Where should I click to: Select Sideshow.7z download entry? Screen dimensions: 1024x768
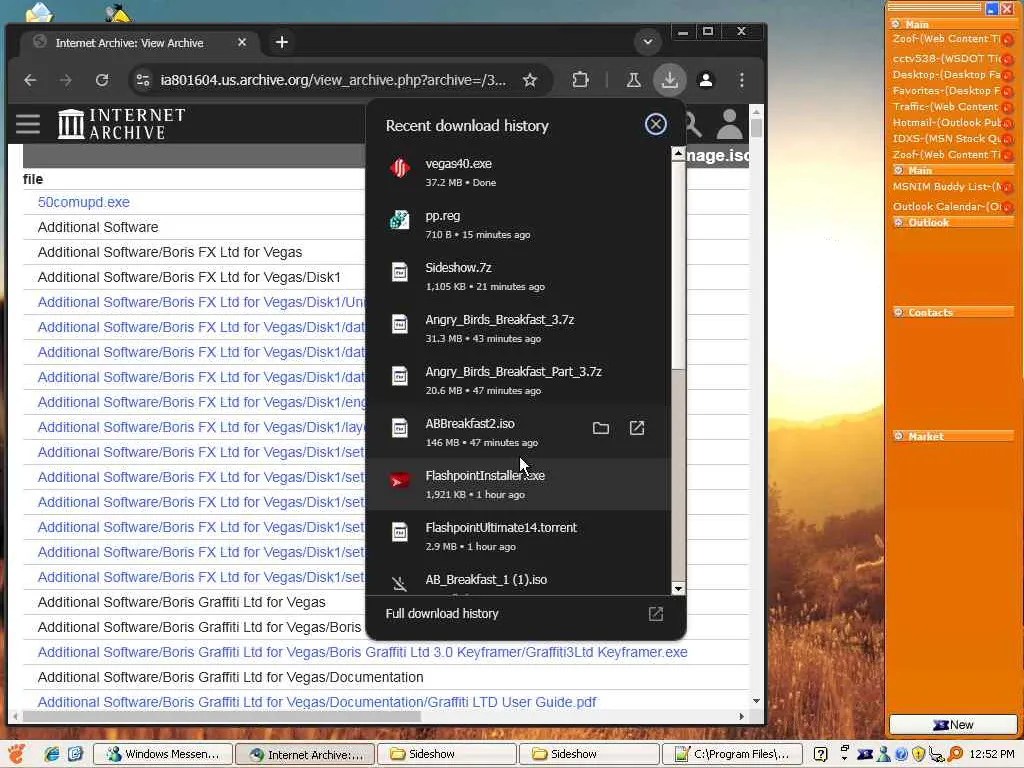click(x=519, y=276)
